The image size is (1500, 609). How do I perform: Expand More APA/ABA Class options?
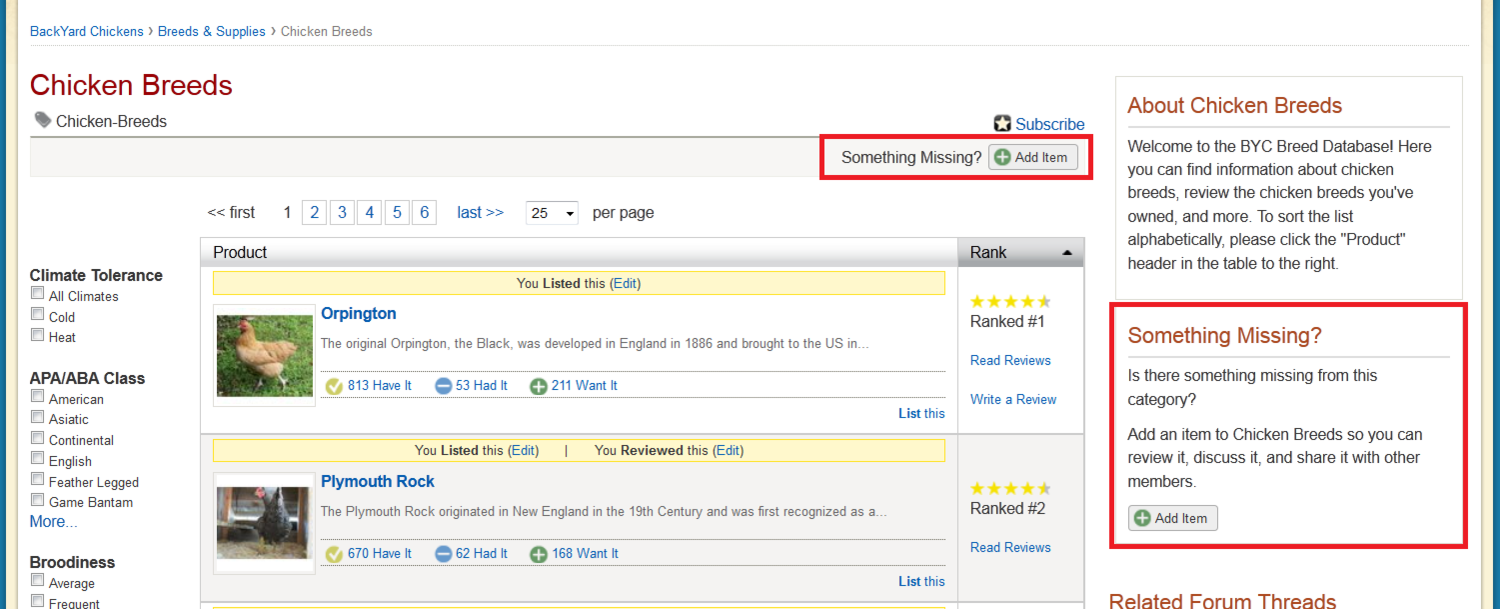53,522
